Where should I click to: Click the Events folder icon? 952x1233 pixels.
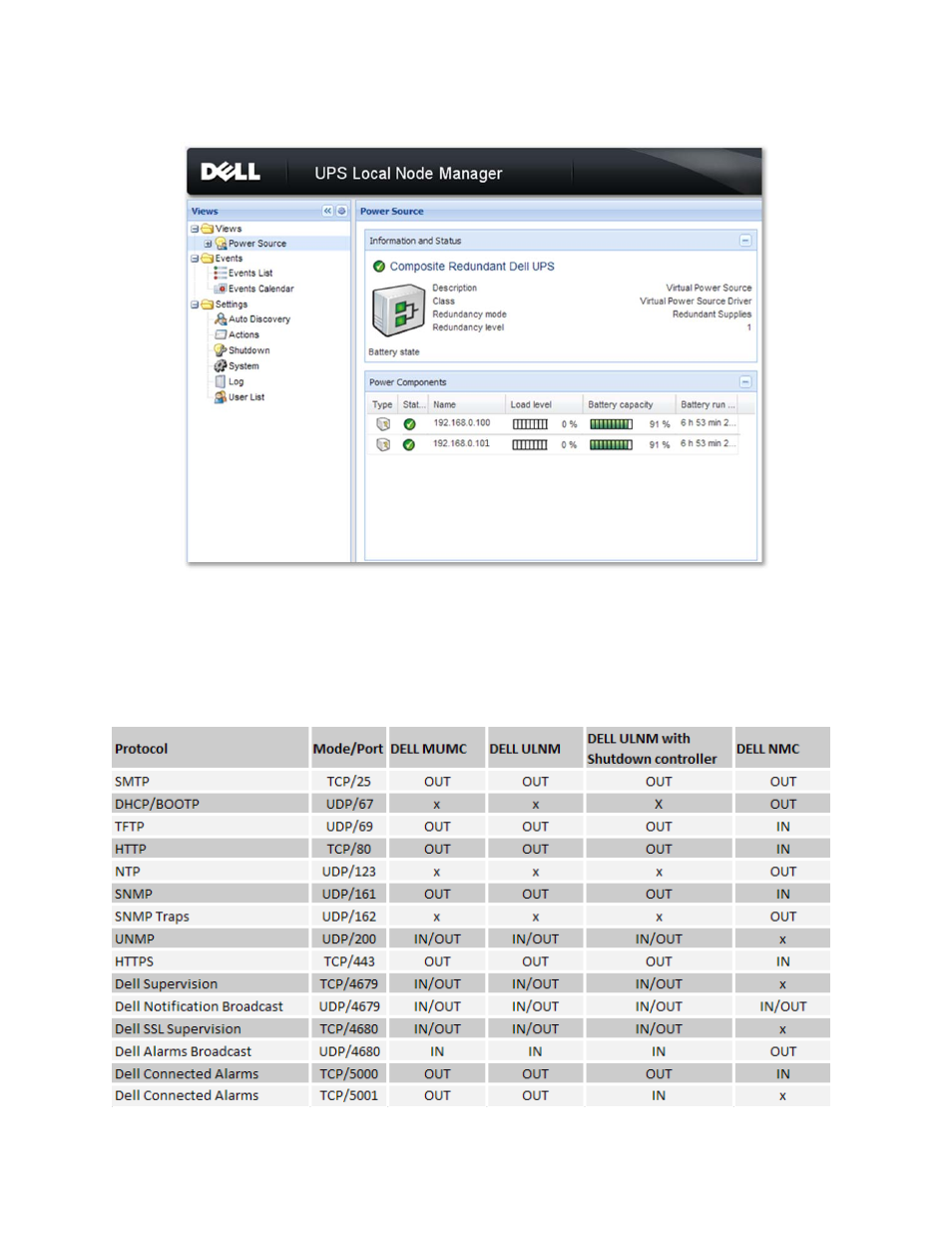[x=208, y=258]
